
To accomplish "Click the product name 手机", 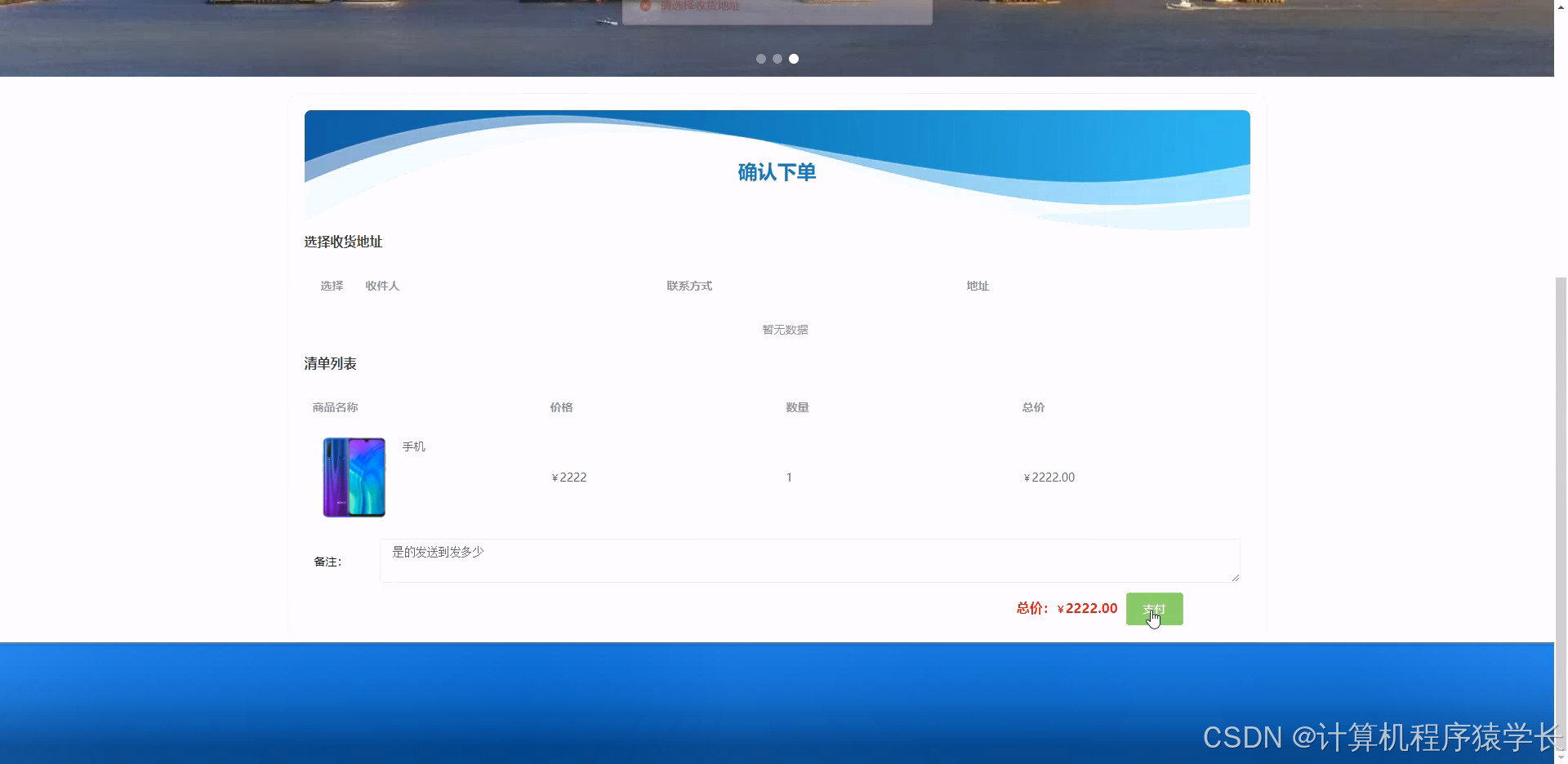I will (414, 446).
